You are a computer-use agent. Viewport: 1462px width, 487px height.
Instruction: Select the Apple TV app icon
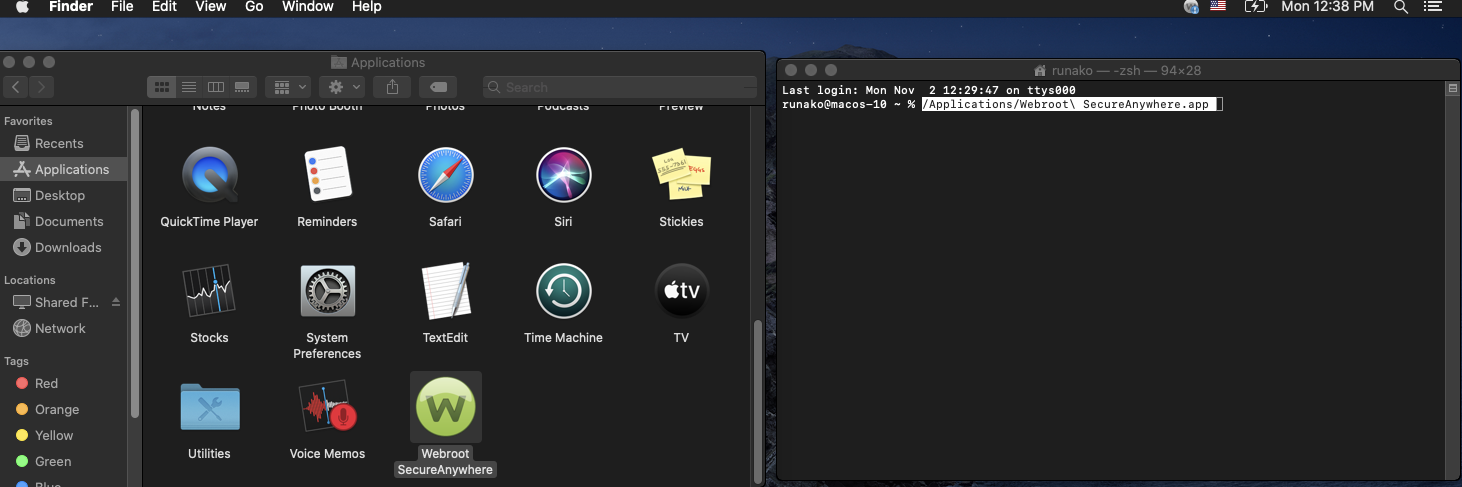point(681,291)
